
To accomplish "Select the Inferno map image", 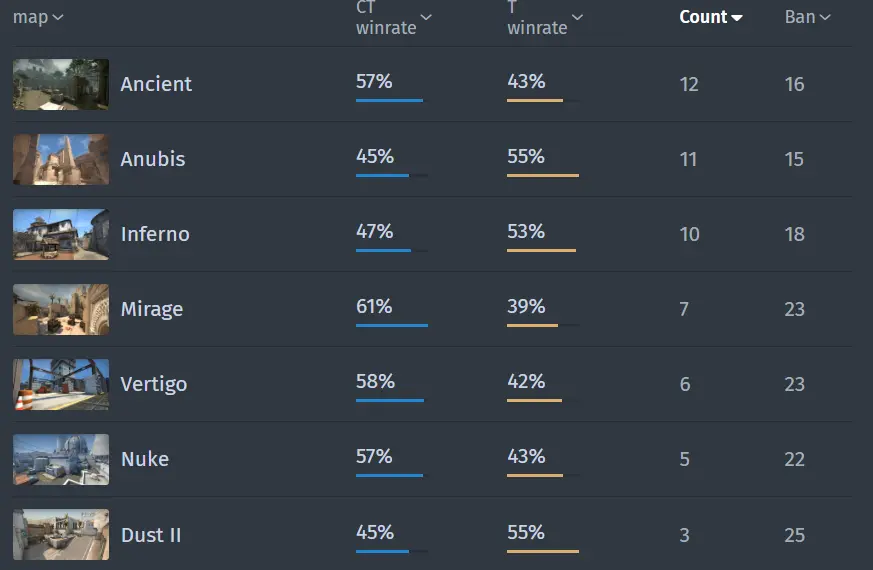I will (x=61, y=234).
